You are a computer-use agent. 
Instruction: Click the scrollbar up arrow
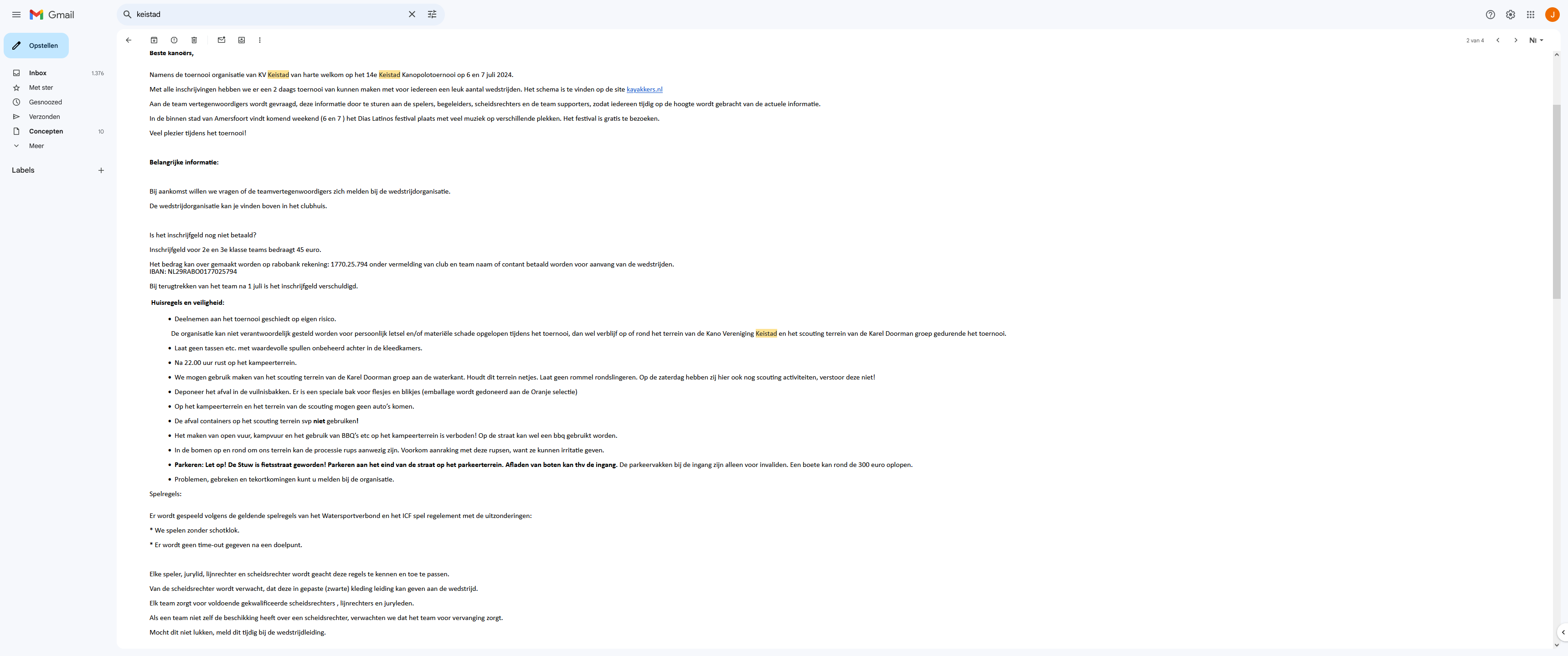pos(1557,55)
